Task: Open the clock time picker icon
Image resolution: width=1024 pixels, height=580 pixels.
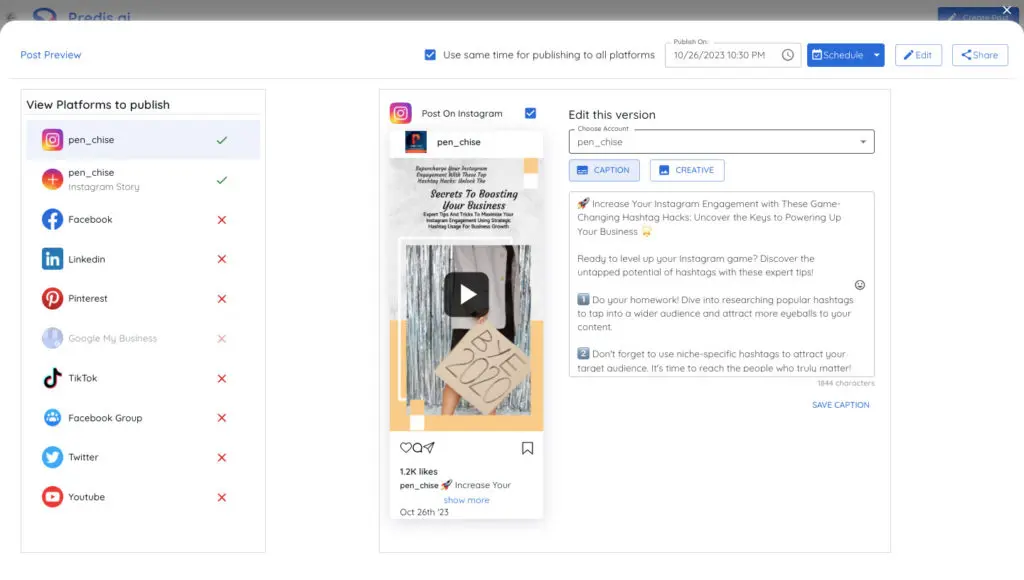Action: coord(788,56)
